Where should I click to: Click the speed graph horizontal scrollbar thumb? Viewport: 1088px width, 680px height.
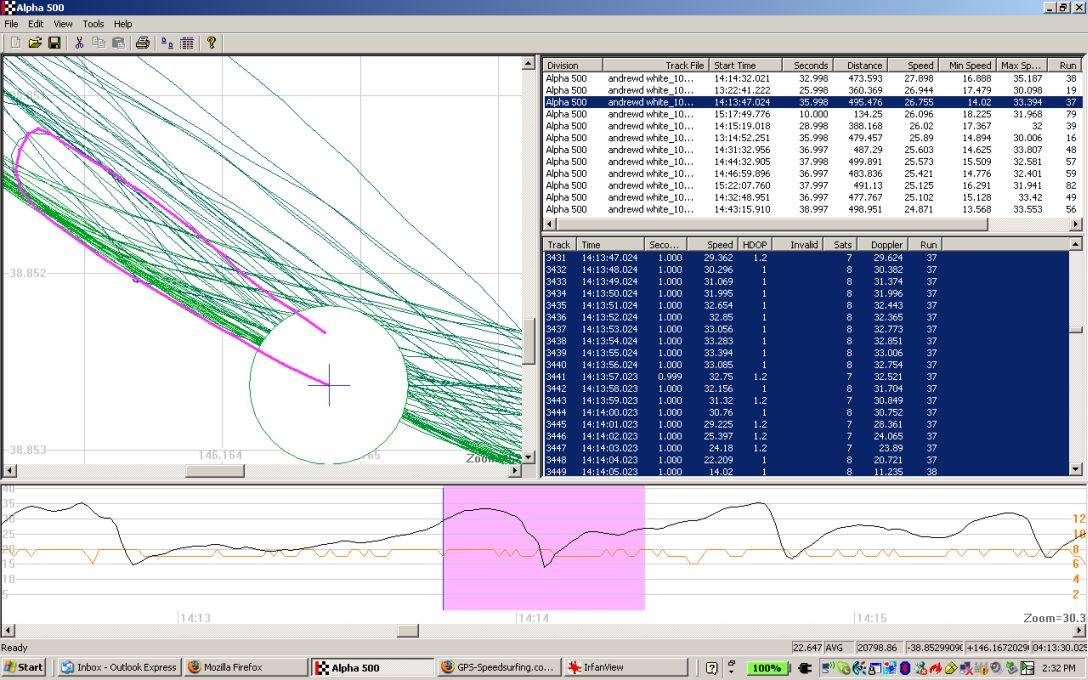point(407,631)
